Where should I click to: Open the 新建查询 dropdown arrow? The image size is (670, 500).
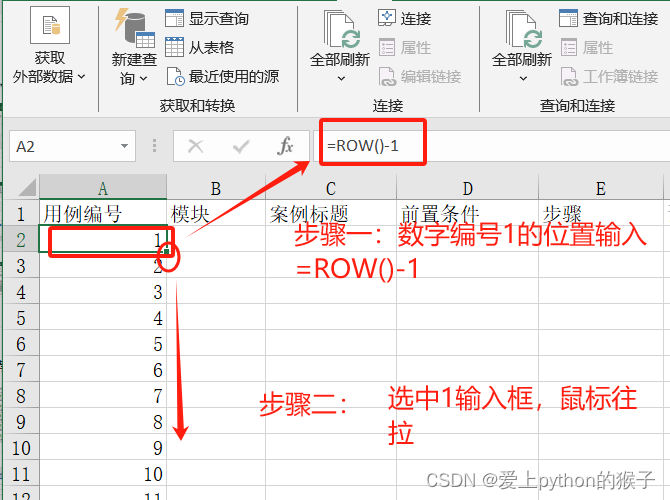pos(144,79)
